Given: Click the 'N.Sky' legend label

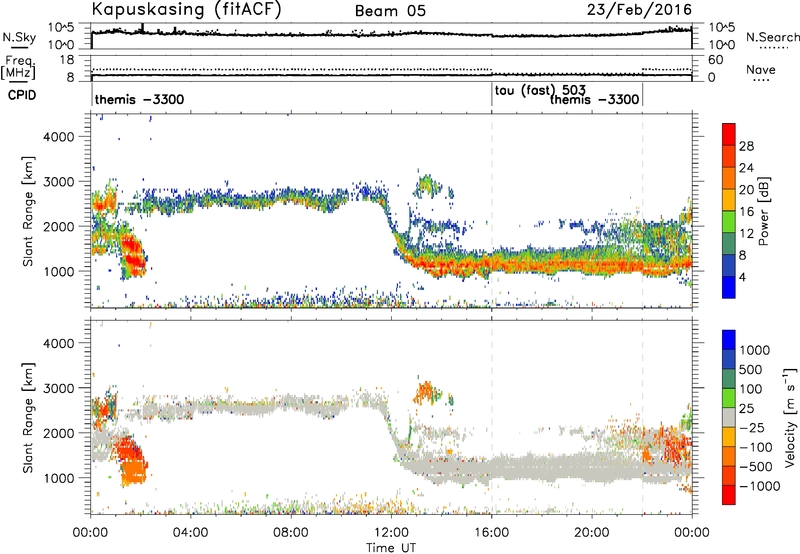Looking at the screenshot, I should (x=19, y=37).
